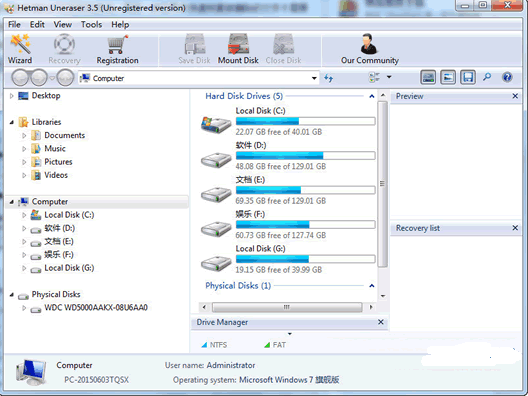Click the third round up navigation button
The width and height of the screenshot is (528, 396).
[x=65, y=78]
